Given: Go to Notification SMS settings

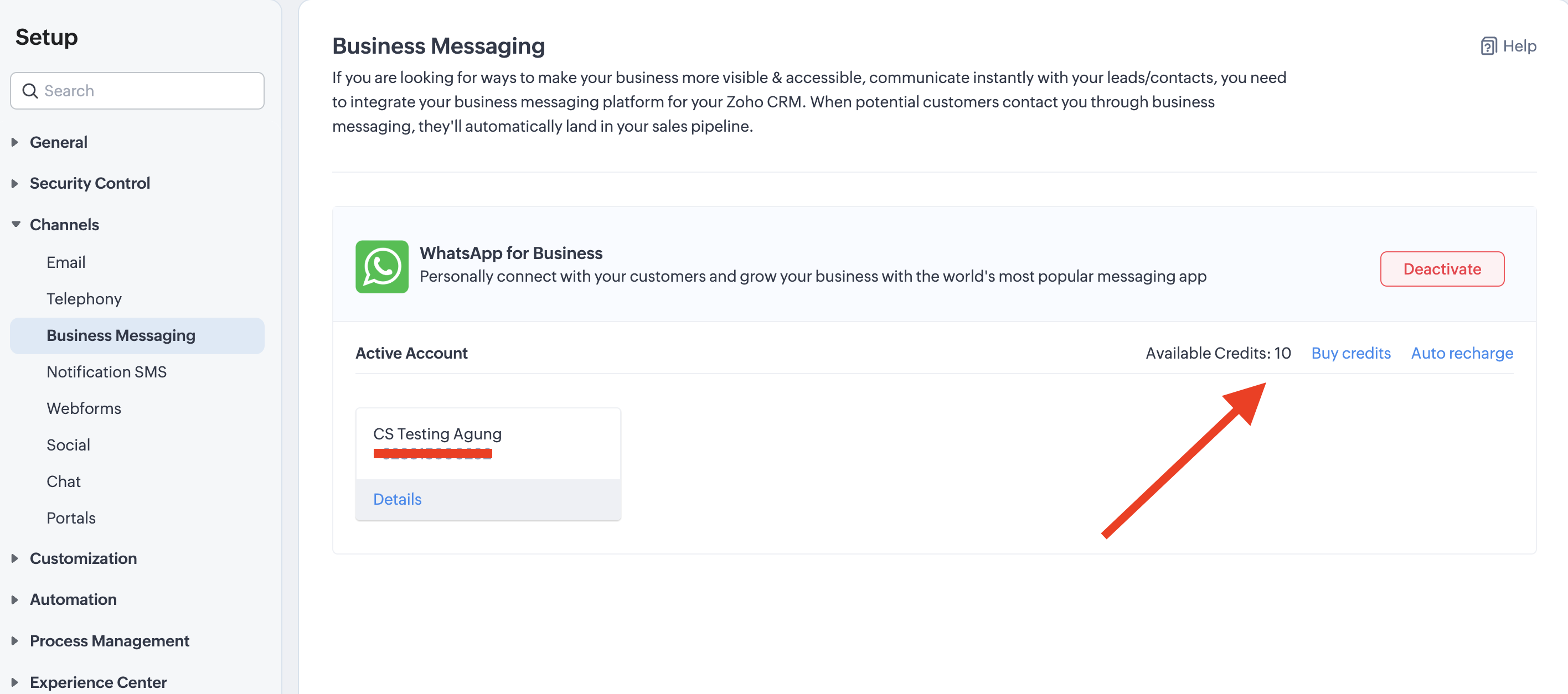Looking at the screenshot, I should [106, 372].
